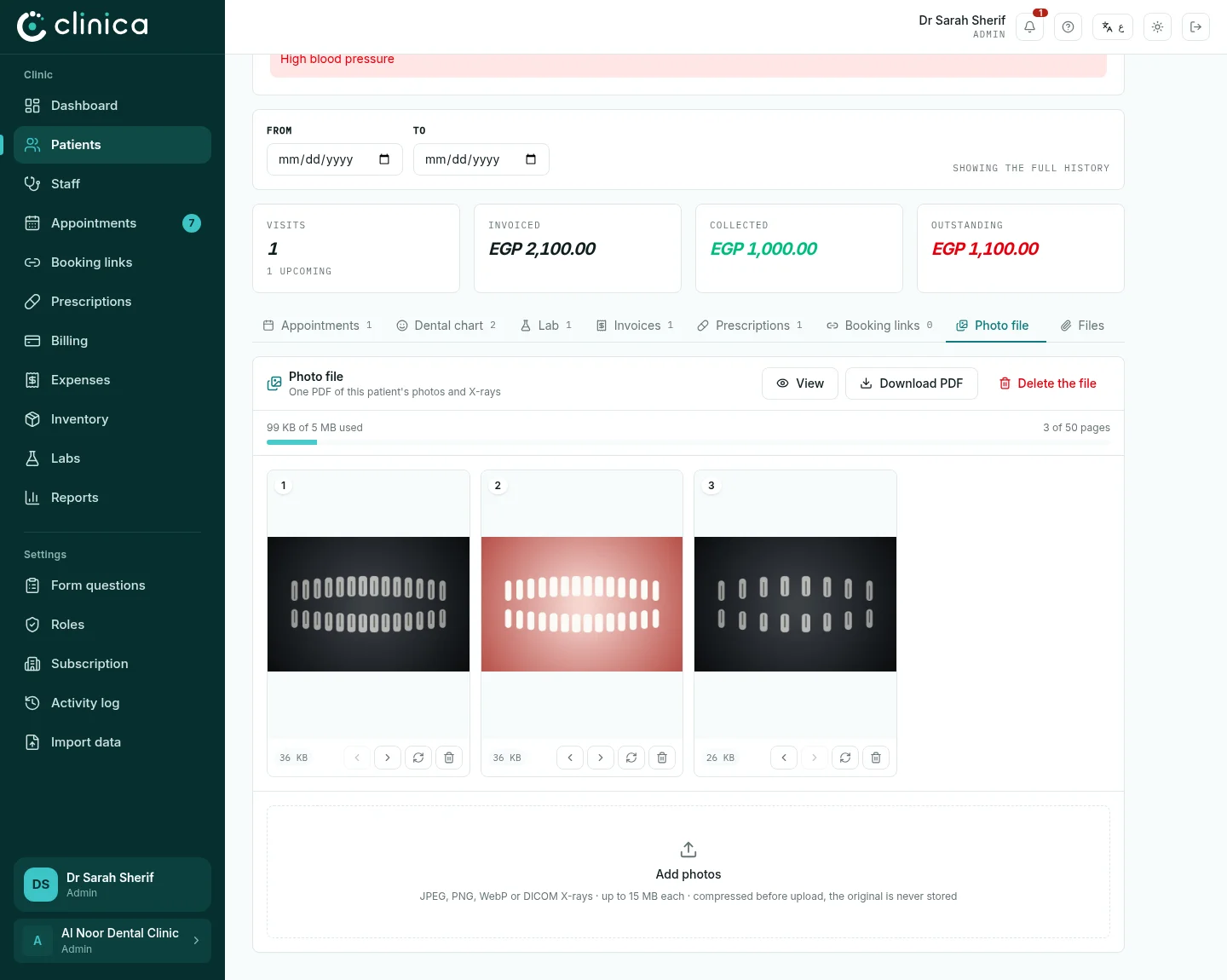Move photo page 1 to next position

(388, 758)
